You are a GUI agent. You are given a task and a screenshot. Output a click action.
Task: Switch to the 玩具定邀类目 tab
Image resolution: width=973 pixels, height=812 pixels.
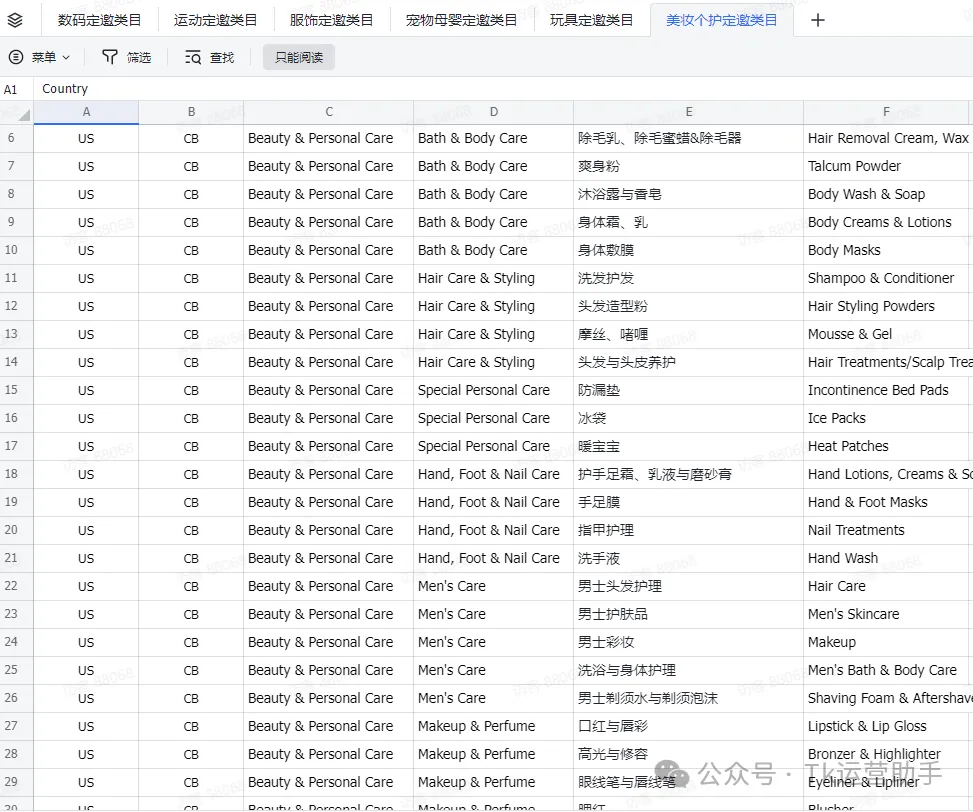tap(591, 20)
